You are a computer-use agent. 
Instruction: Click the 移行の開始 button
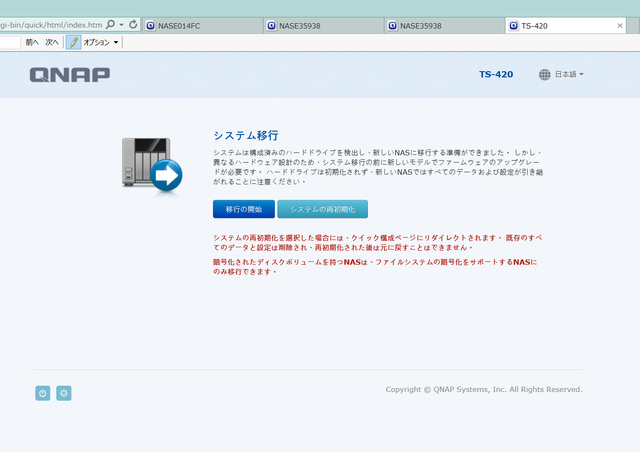[x=243, y=209]
